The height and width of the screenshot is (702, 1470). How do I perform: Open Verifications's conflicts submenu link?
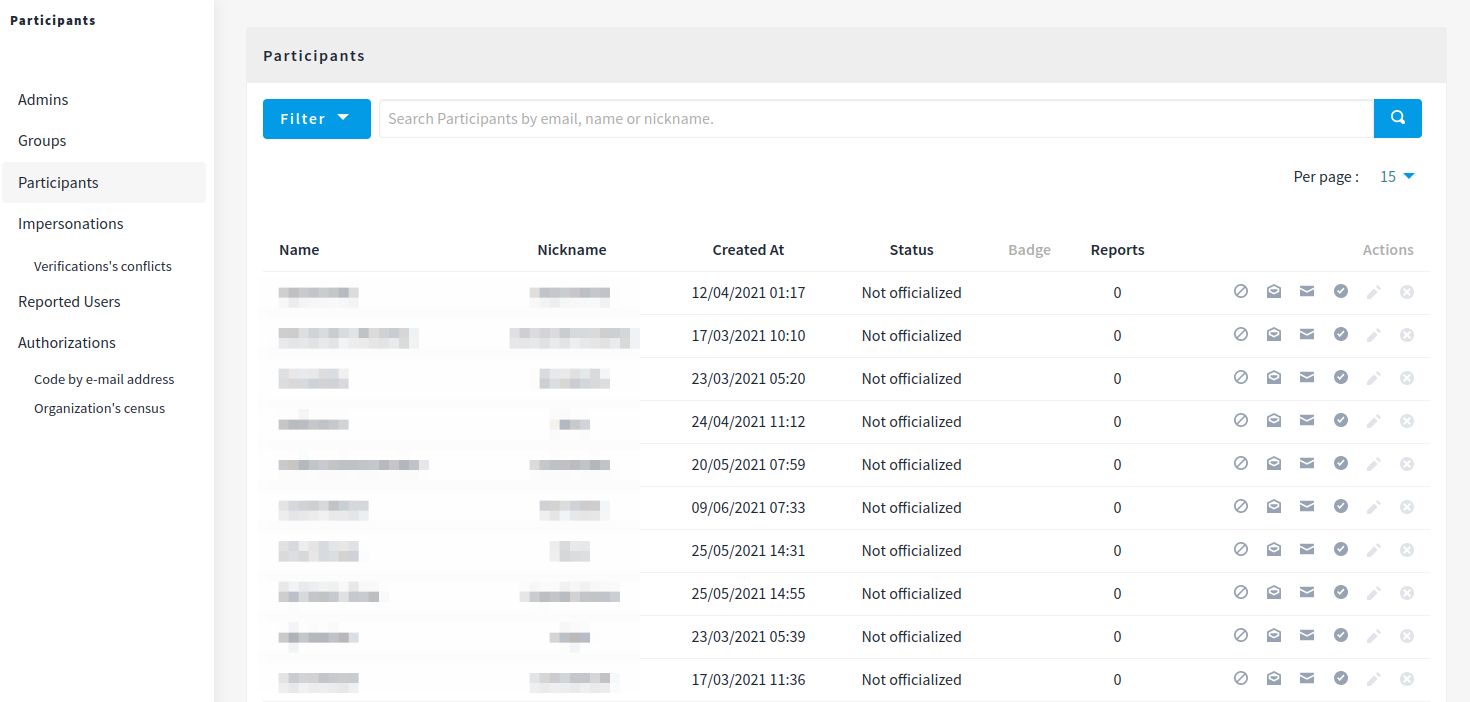click(x=103, y=266)
